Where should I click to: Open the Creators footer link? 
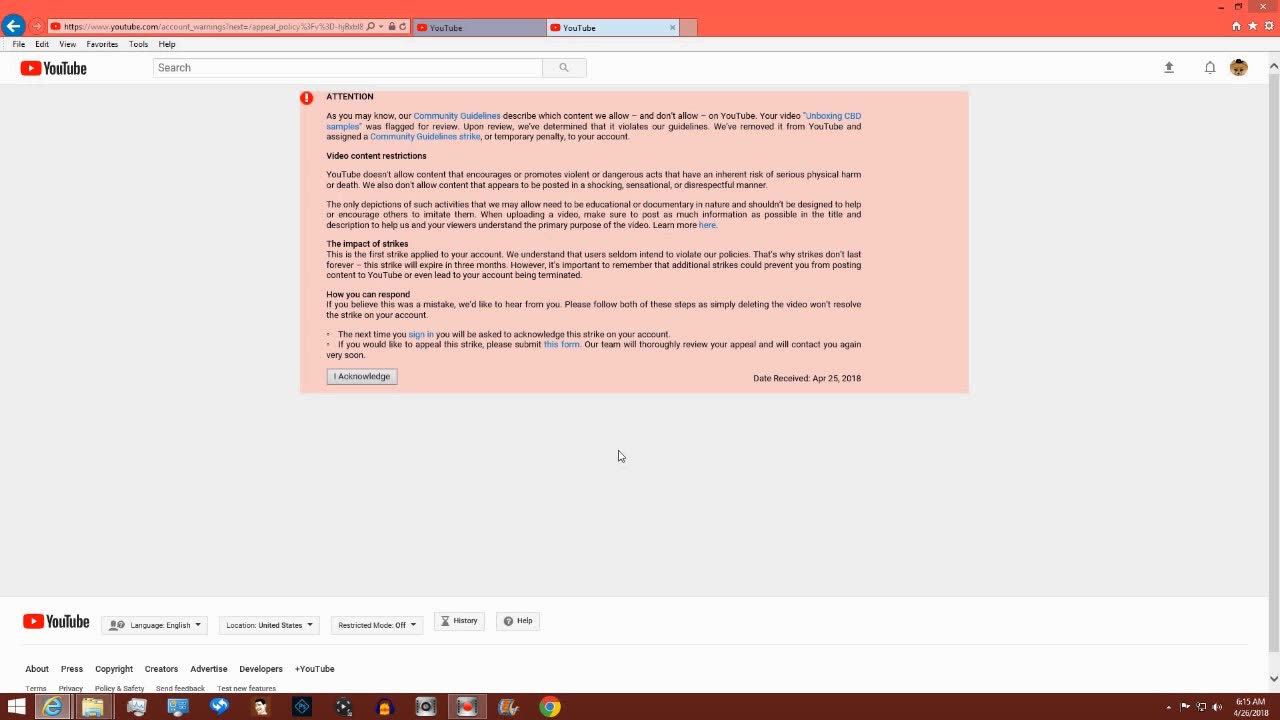tap(161, 669)
